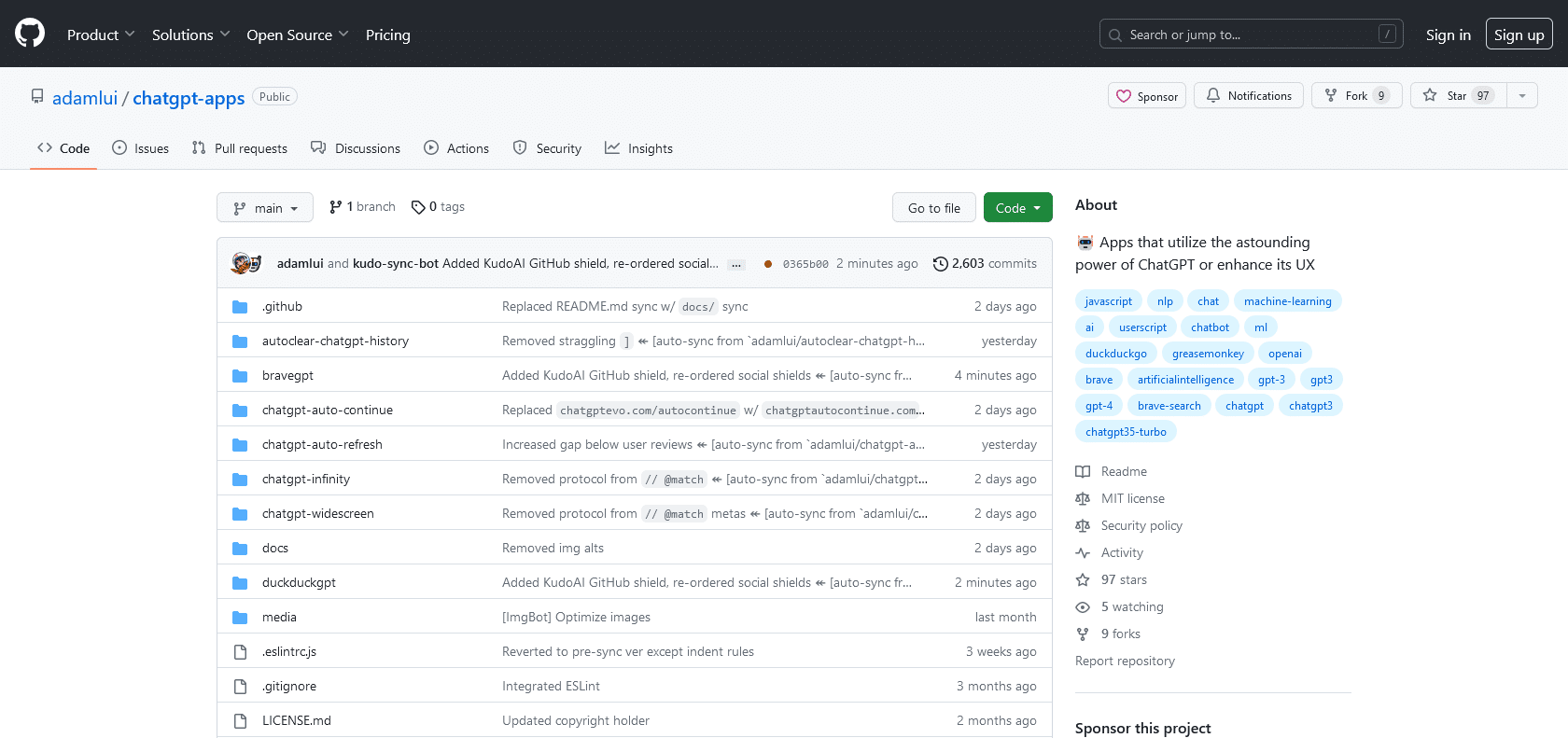This screenshot has height=738, width=1568.
Task: Open the Security policy link
Action: [x=1129, y=525]
